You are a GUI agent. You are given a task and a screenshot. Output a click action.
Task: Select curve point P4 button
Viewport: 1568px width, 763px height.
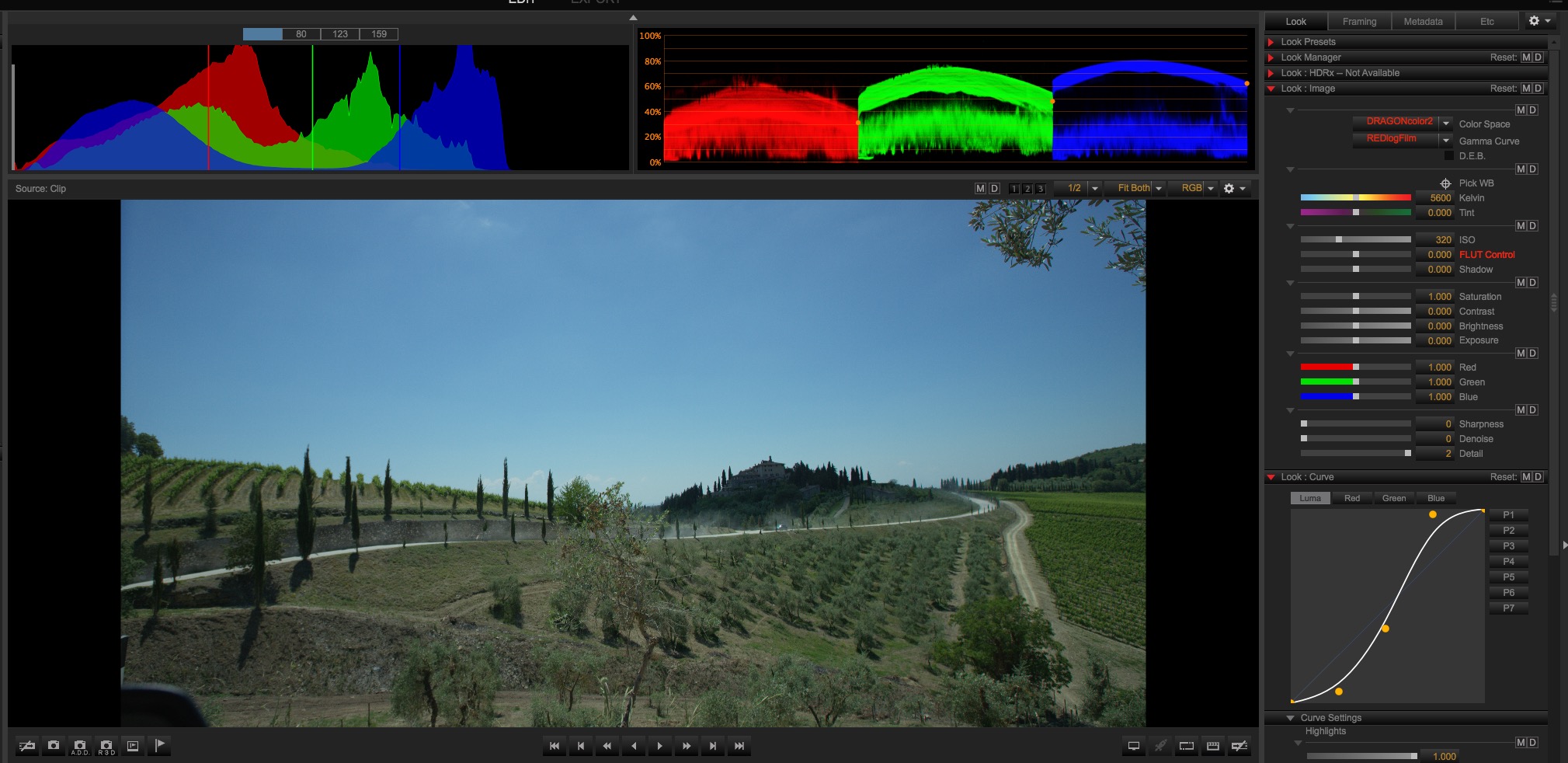(1508, 562)
